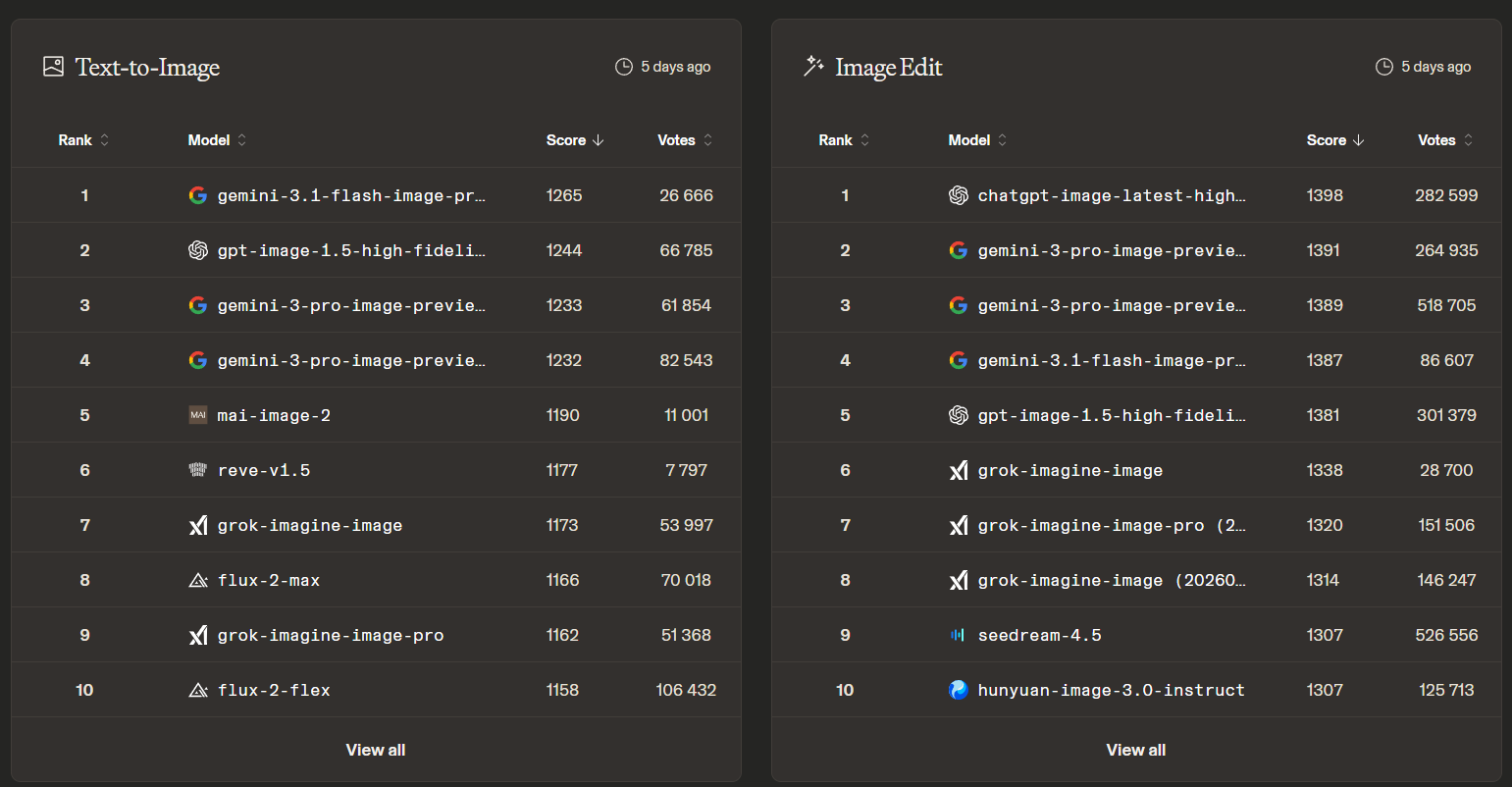The image size is (1512, 787).
Task: Open gpt-image-1.5-high-fideli… model in Text-to-Image
Action: coord(351,250)
